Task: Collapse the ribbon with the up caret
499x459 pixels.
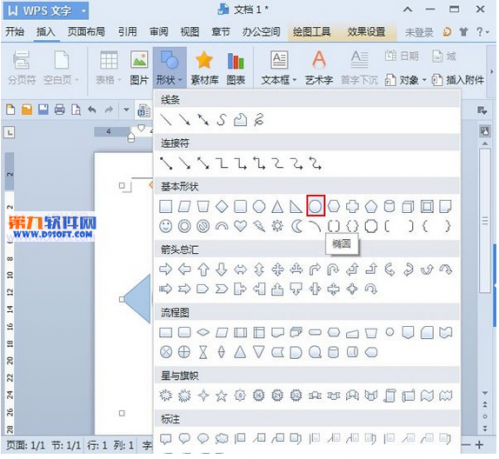Action: [x=407, y=9]
